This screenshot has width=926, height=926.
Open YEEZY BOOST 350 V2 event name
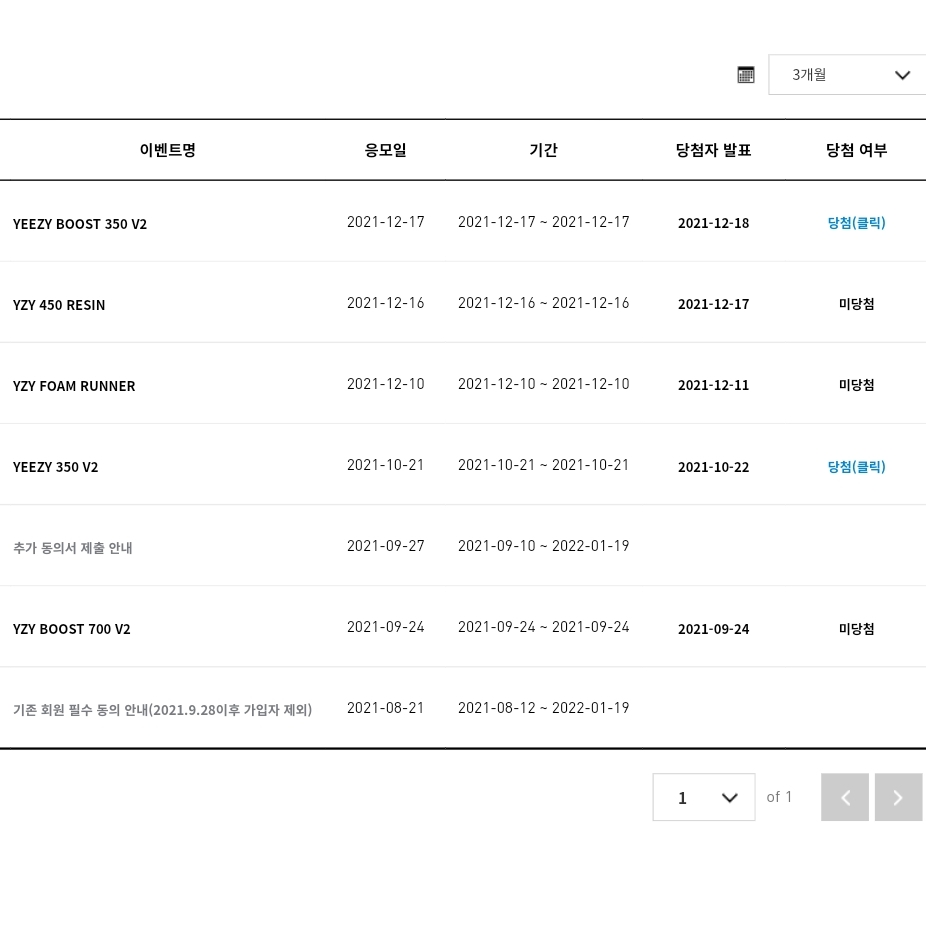pos(80,224)
